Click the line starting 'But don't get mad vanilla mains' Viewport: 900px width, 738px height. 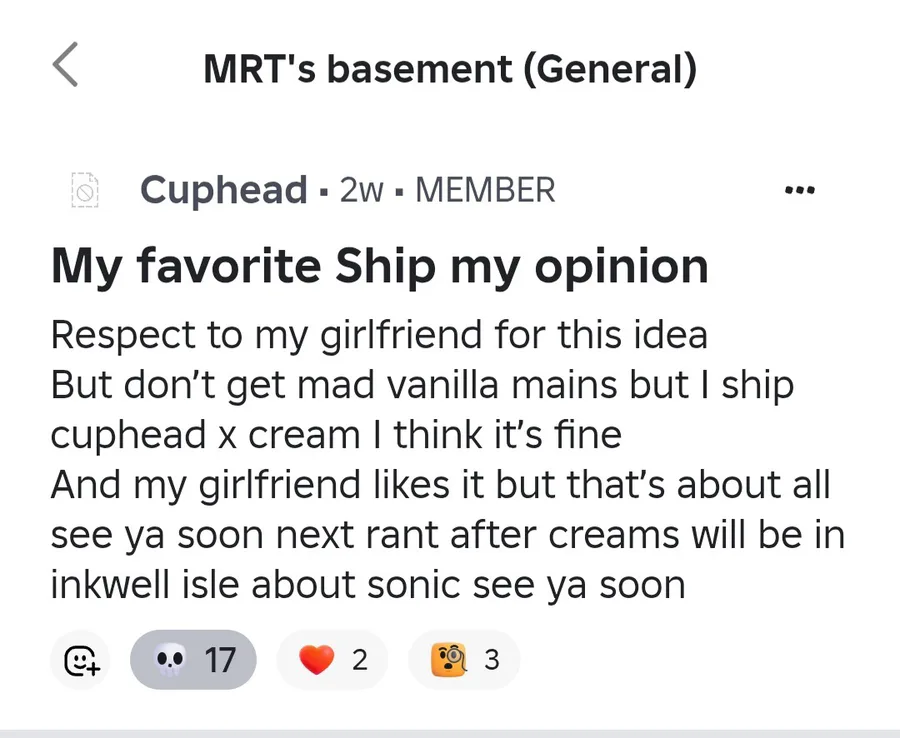pyautogui.click(x=421, y=385)
